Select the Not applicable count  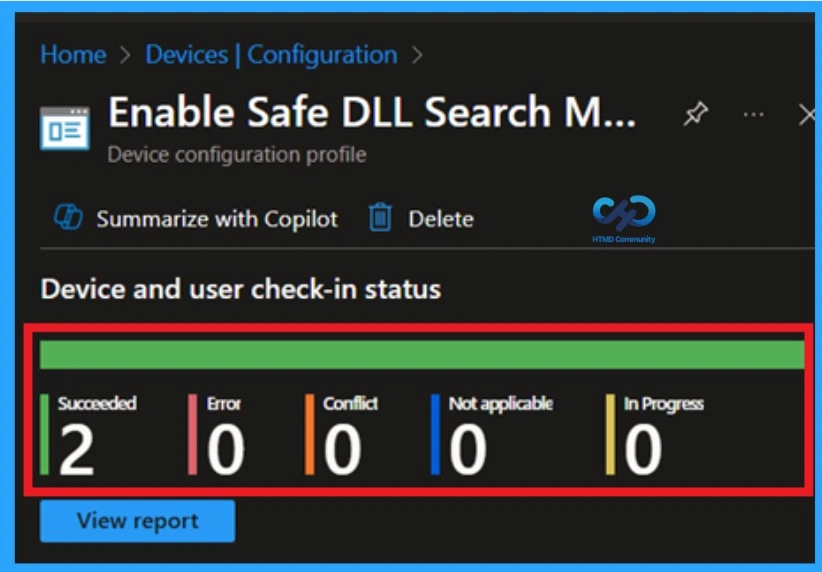click(x=468, y=450)
